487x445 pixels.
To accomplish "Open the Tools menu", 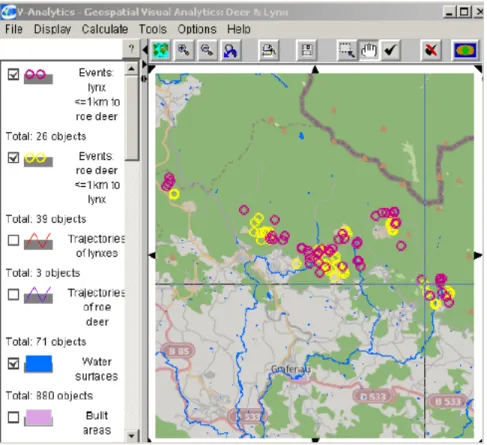I will 153,29.
